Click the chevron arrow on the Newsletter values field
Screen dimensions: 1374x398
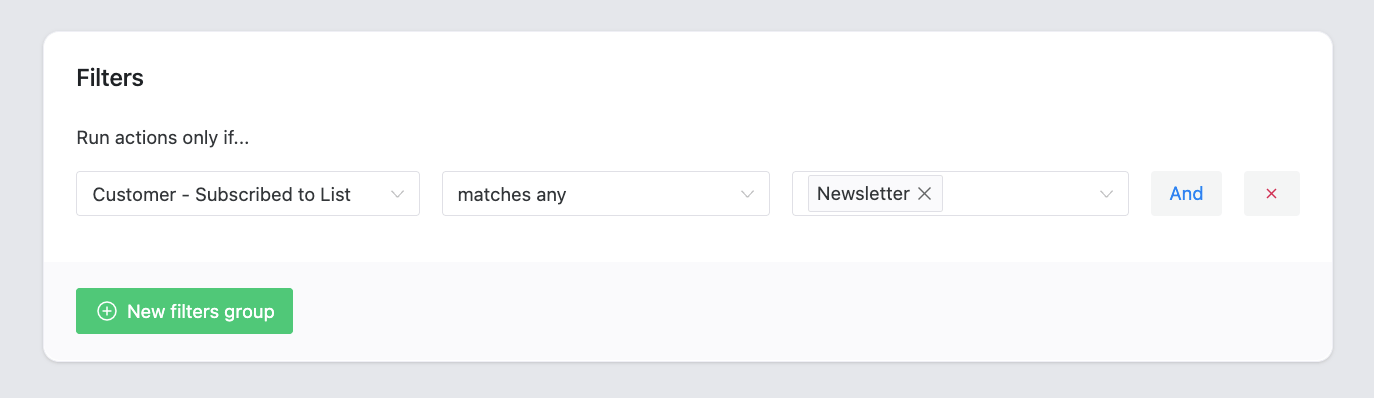[x=1106, y=194]
